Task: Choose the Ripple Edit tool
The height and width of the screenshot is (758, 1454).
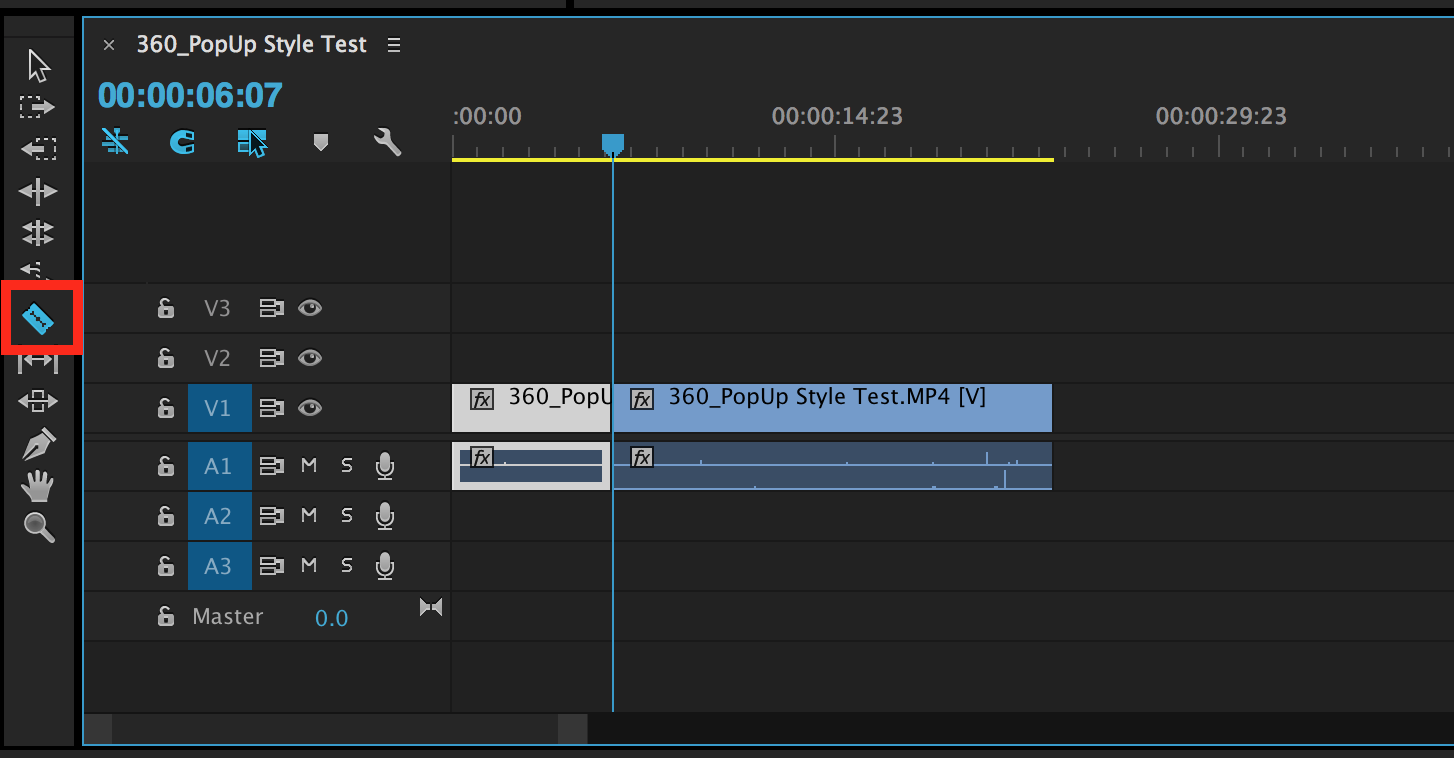Action: click(x=38, y=191)
